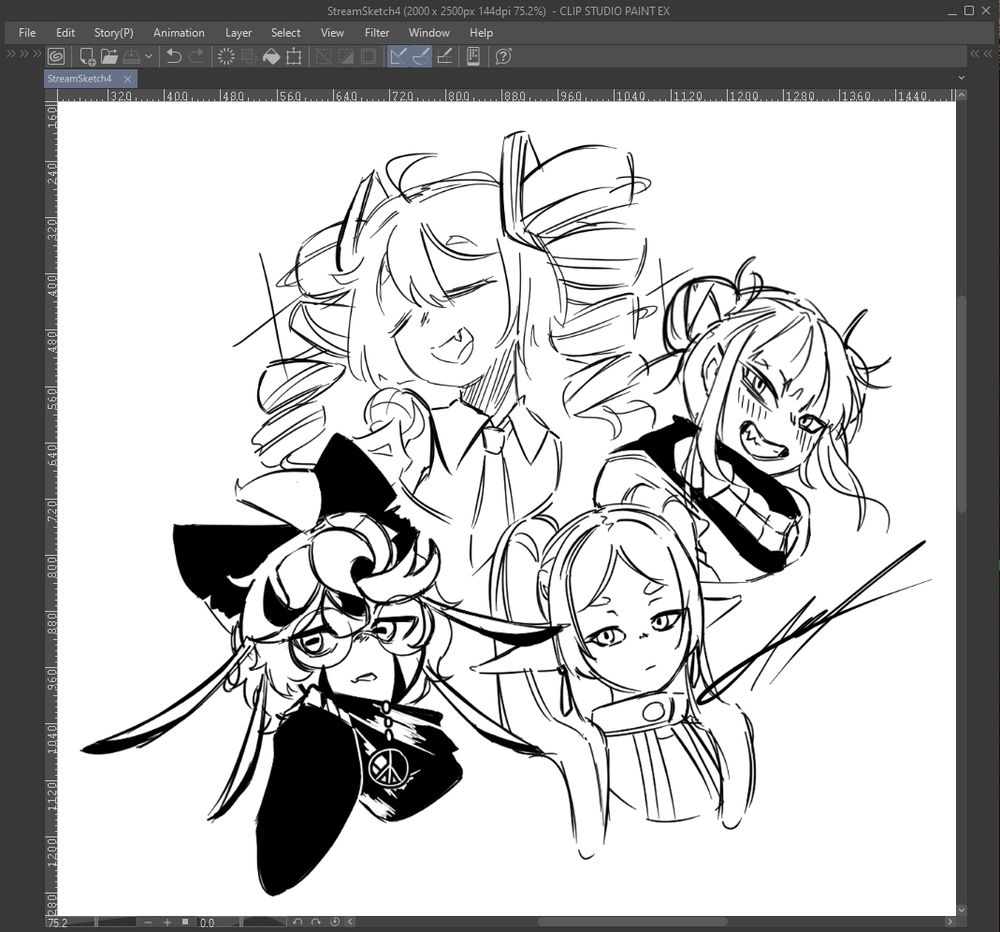Click the zoom out minus button
This screenshot has width=1000, height=932.
[148, 922]
